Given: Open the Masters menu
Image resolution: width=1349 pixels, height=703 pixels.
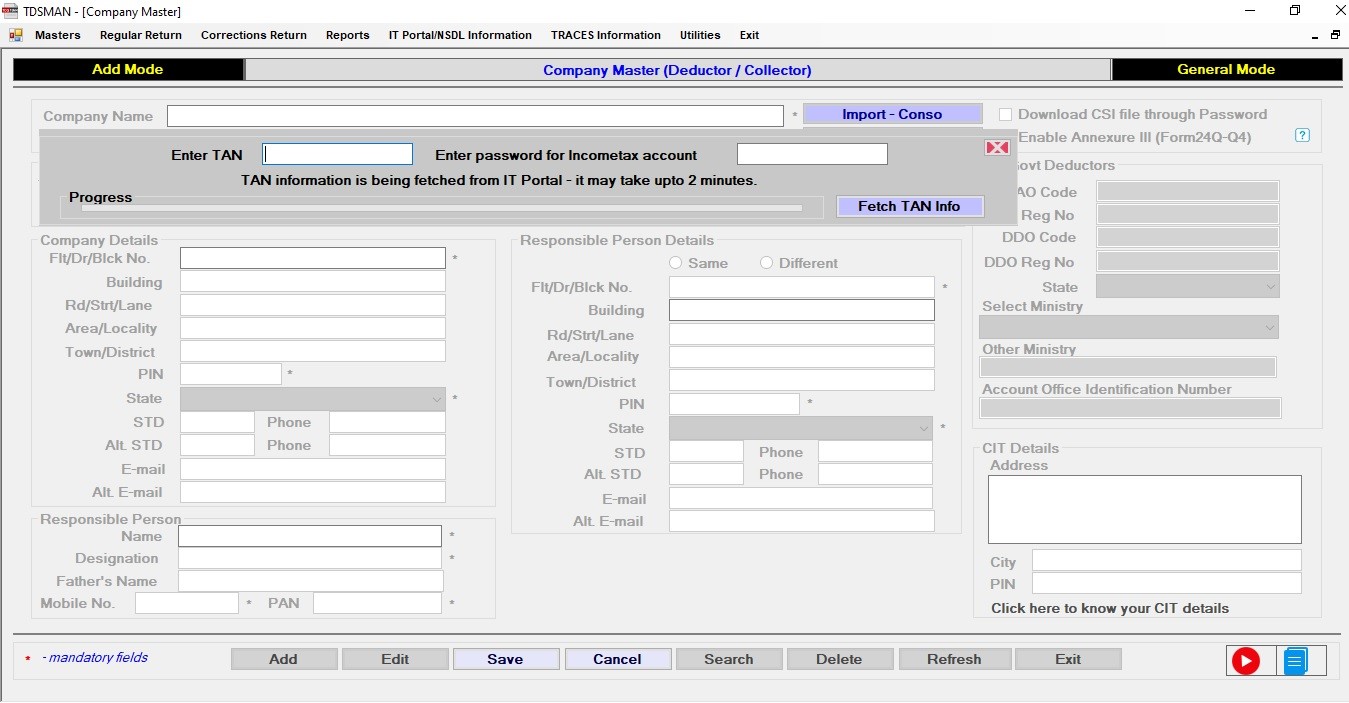Looking at the screenshot, I should [x=58, y=35].
